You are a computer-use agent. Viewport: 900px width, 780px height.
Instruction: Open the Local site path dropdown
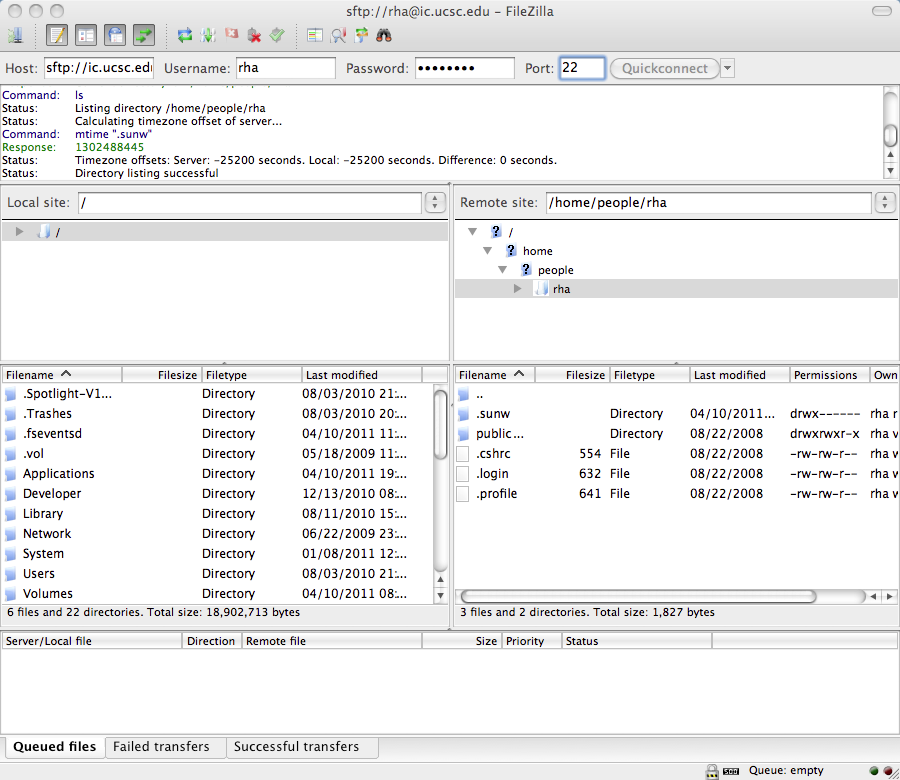point(435,203)
